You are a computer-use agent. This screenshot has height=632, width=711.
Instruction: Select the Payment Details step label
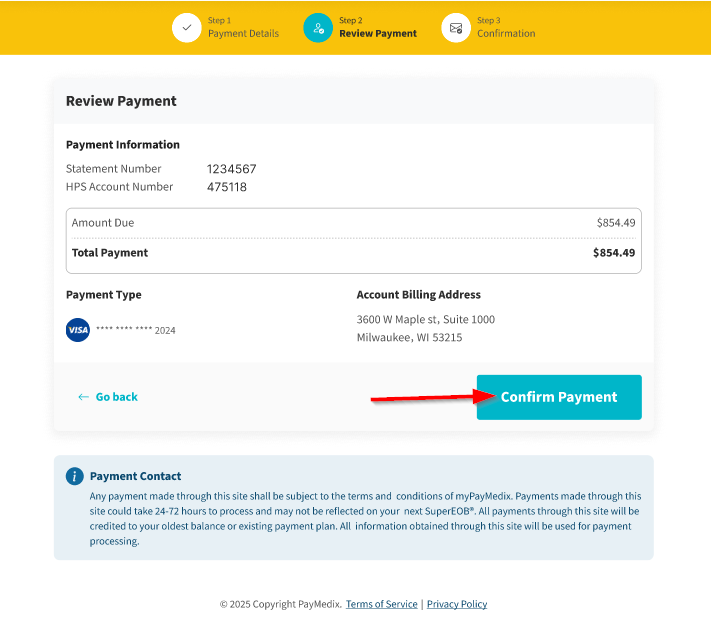(243, 33)
